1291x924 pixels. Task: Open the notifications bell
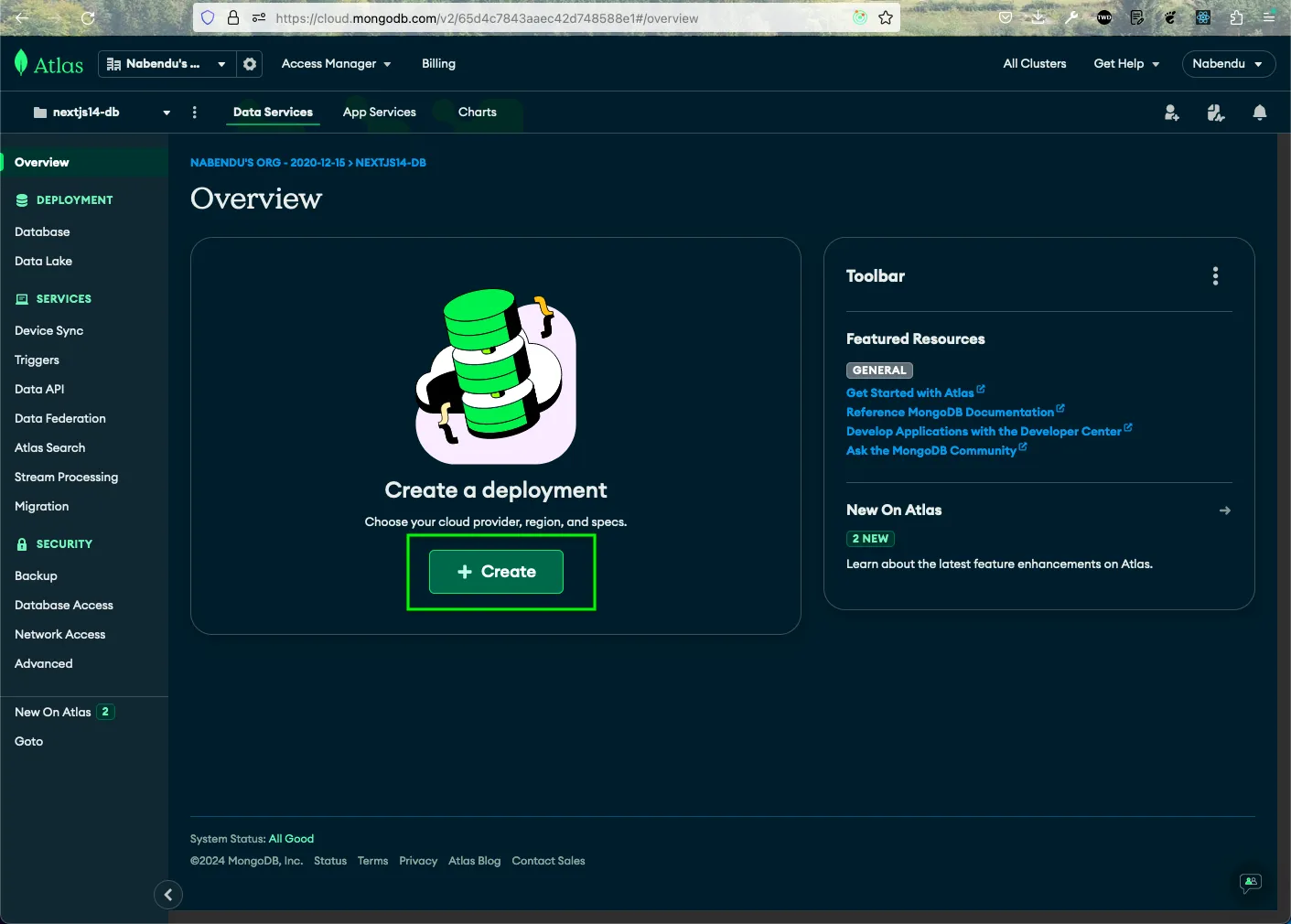tap(1260, 113)
